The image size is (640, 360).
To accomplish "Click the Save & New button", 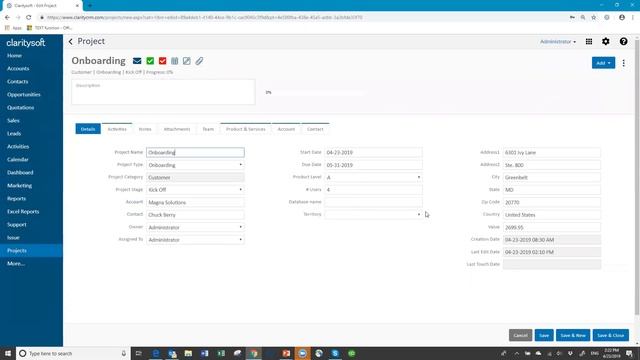I will 573,335.
